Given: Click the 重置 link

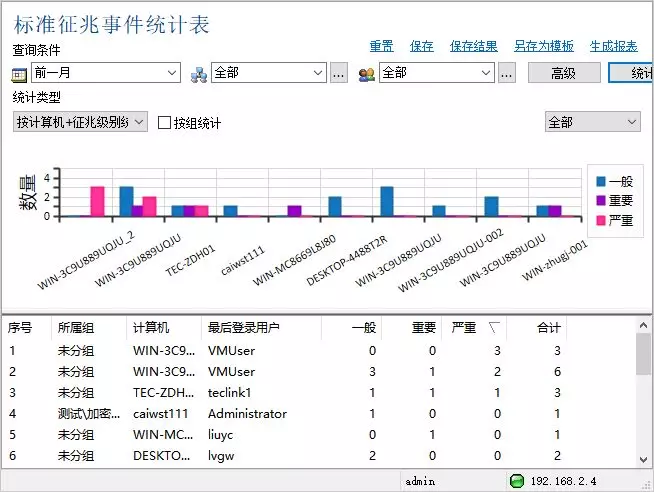Looking at the screenshot, I should point(382,46).
